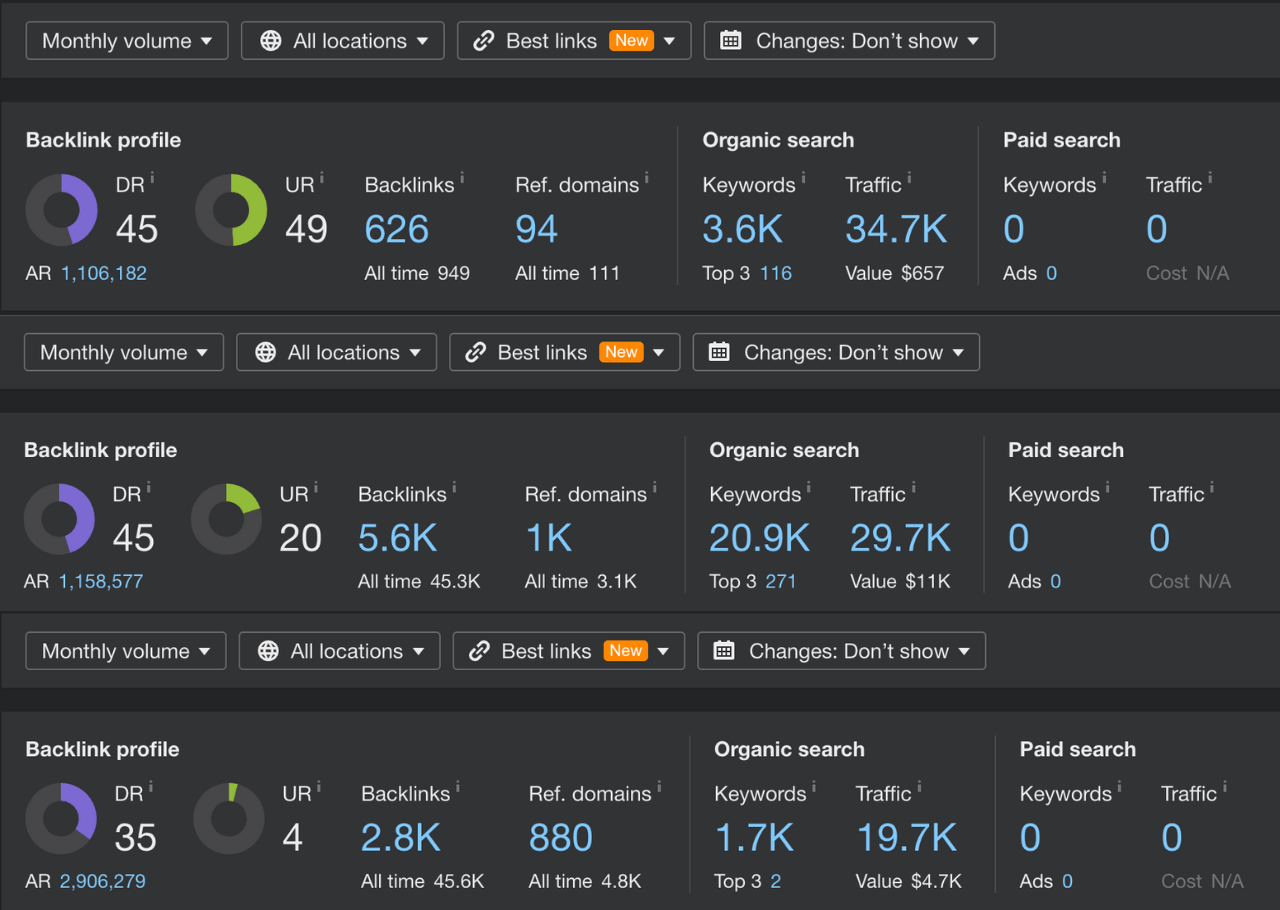Click the info icon beside UR with value 4
Viewport: 1280px width, 910px height.
(x=320, y=788)
